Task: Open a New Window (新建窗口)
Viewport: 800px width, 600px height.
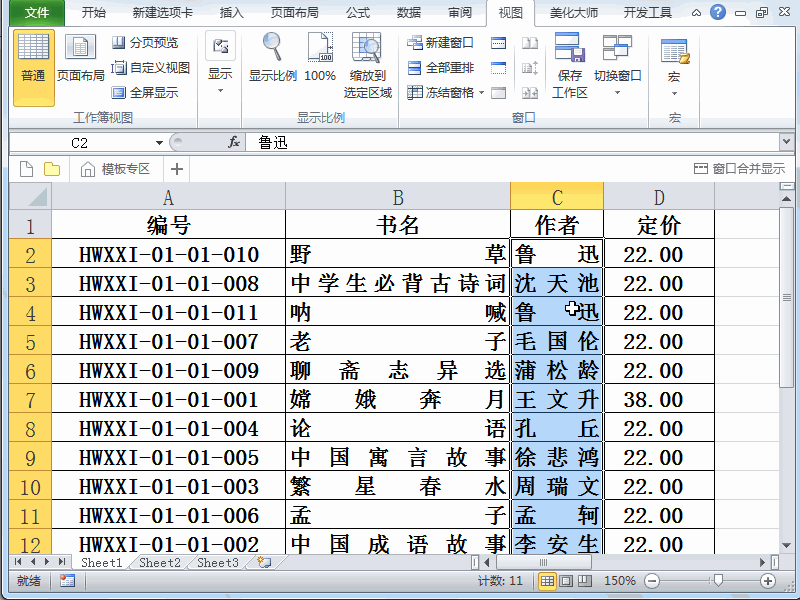Action: pos(441,42)
